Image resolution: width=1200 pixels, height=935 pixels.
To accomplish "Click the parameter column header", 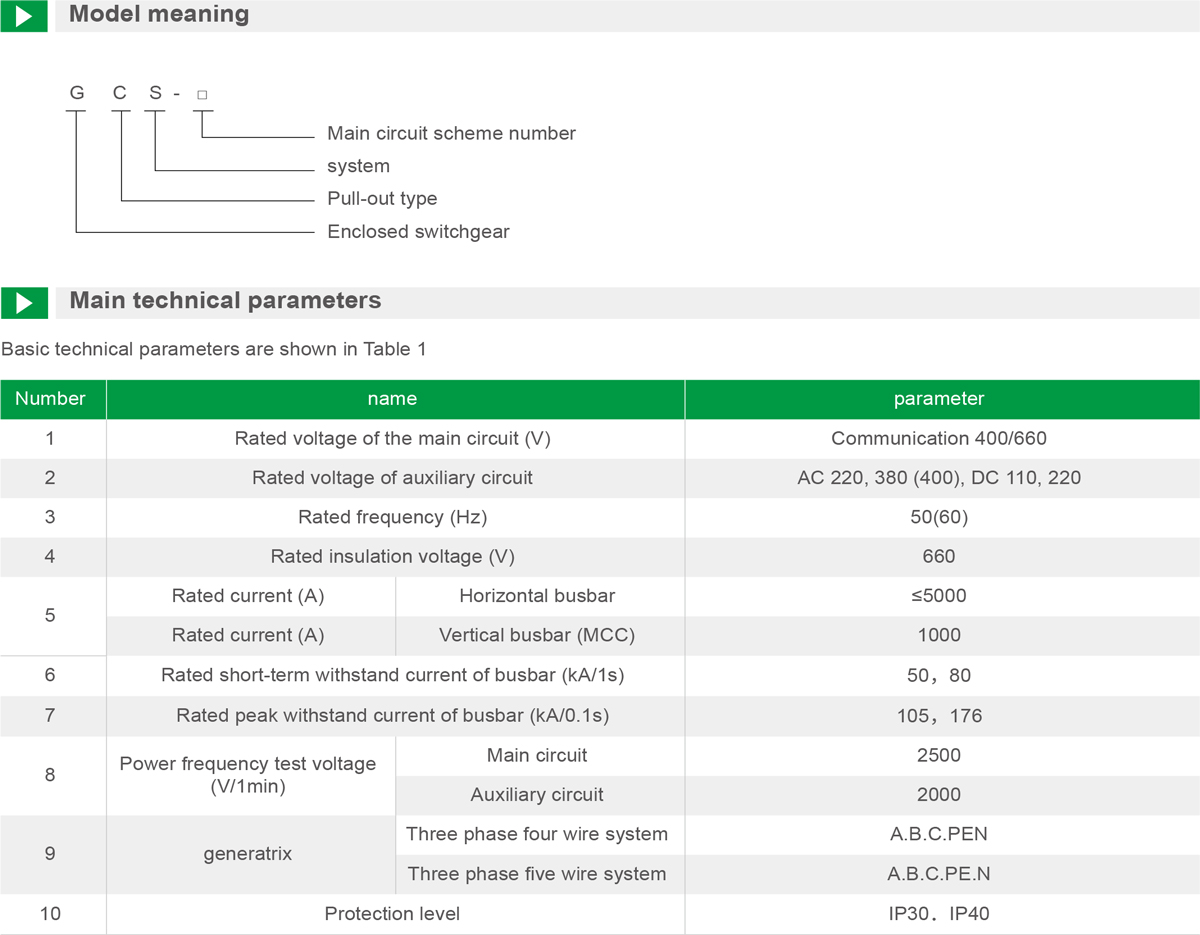I will click(x=939, y=399).
